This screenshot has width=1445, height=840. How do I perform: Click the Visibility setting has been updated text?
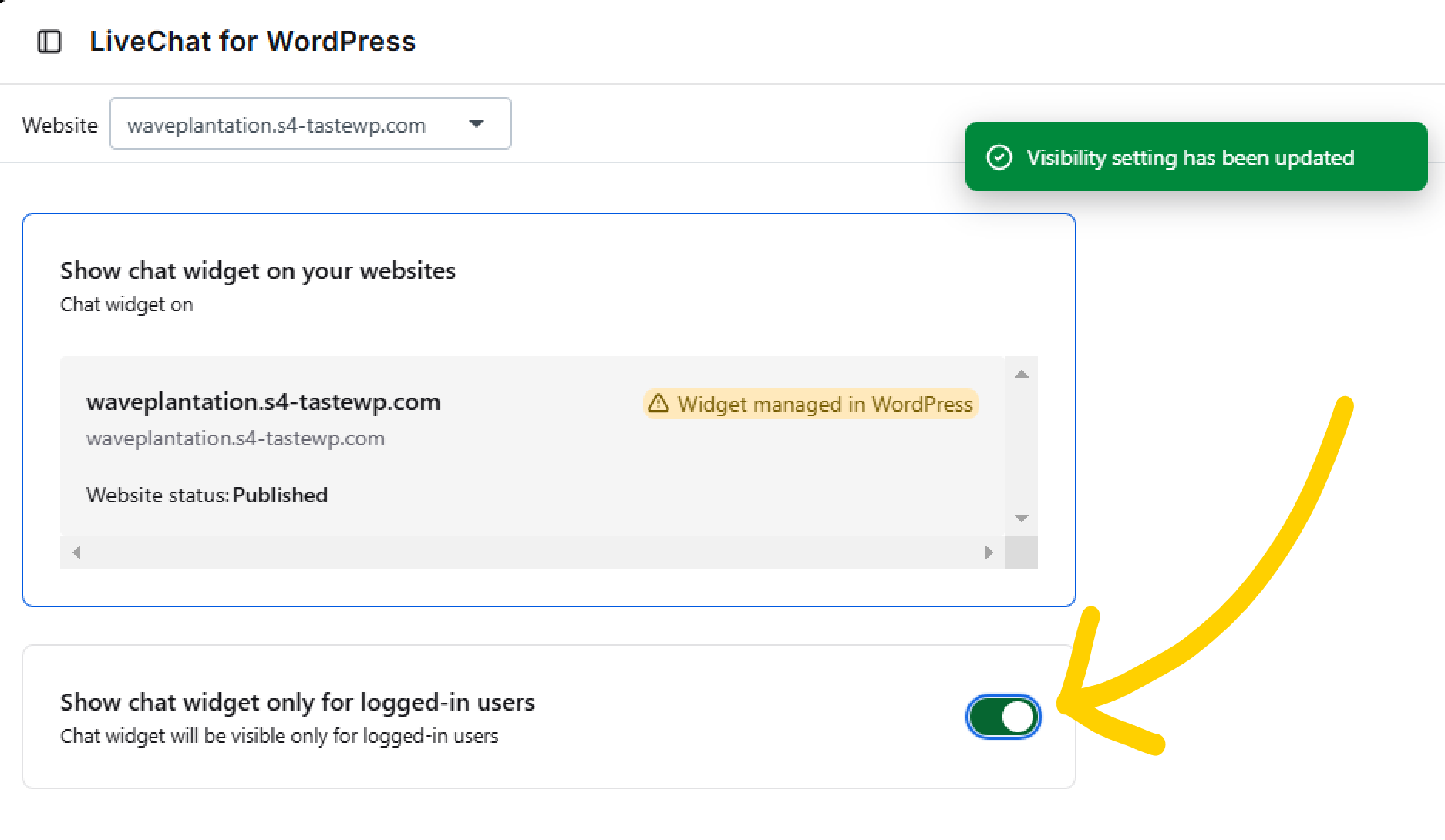click(x=1190, y=158)
